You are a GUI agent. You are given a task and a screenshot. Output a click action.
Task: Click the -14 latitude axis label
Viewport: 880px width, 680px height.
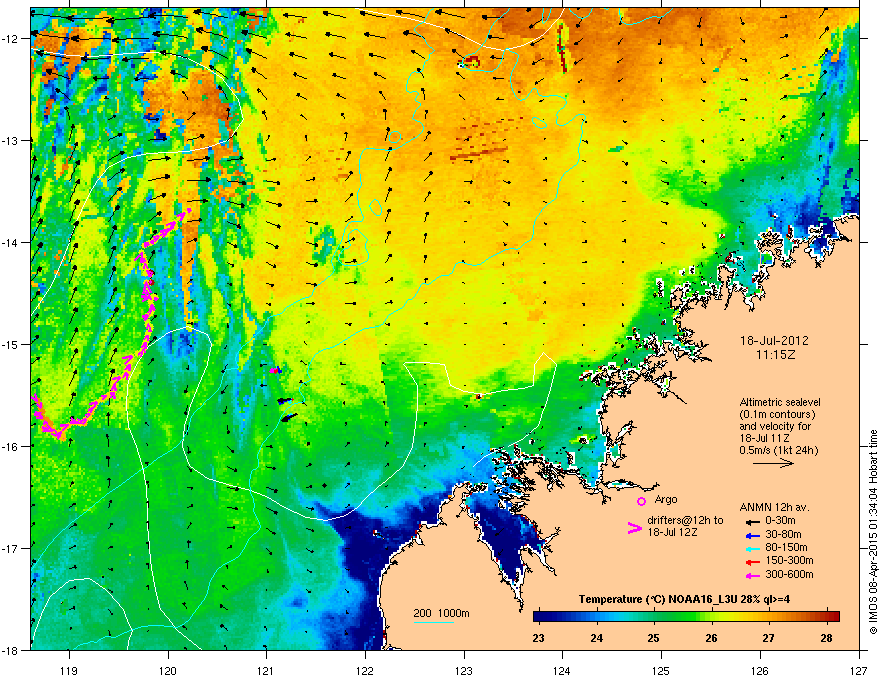(x=10, y=243)
